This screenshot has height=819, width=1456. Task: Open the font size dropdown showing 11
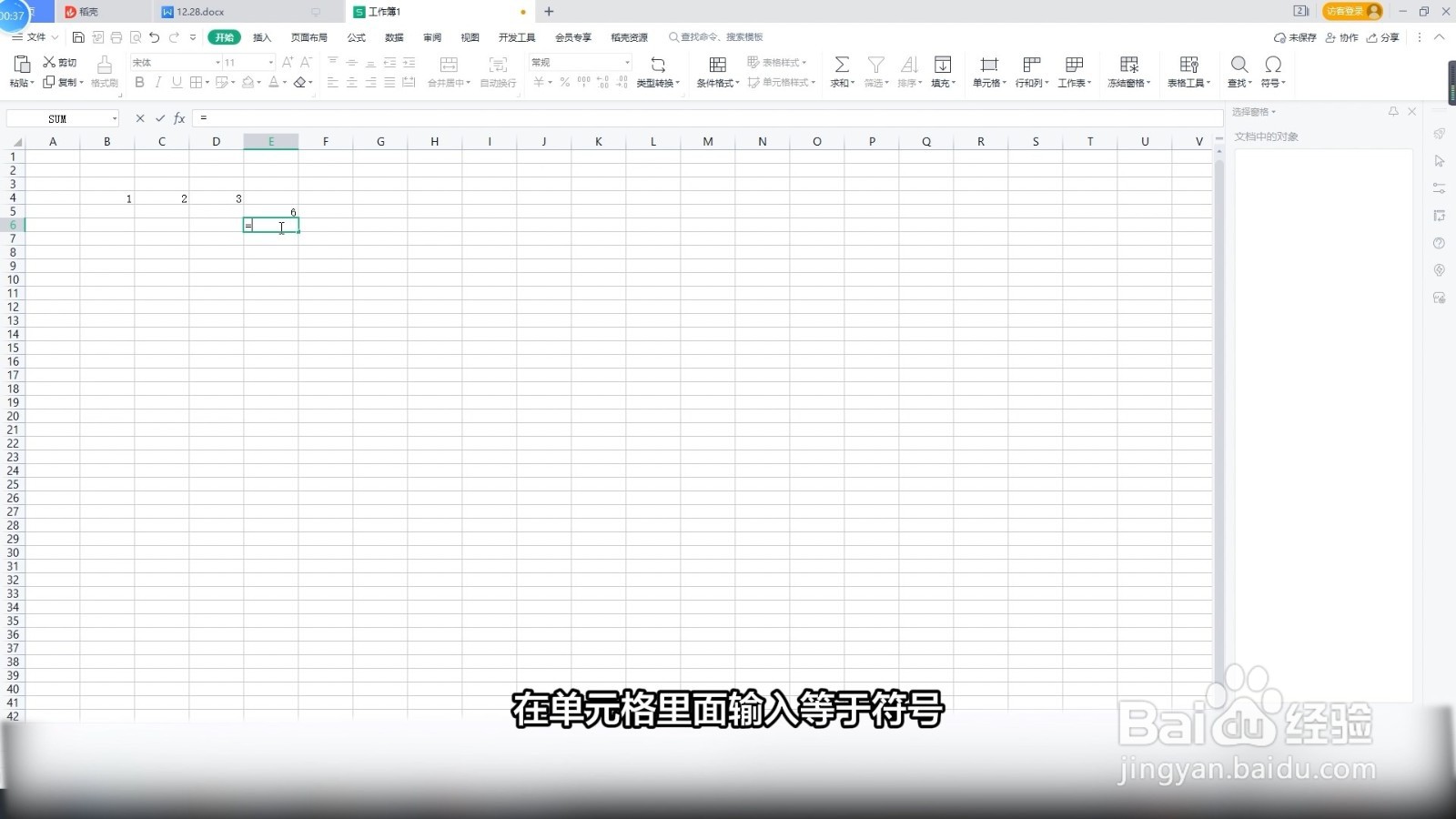(x=270, y=62)
